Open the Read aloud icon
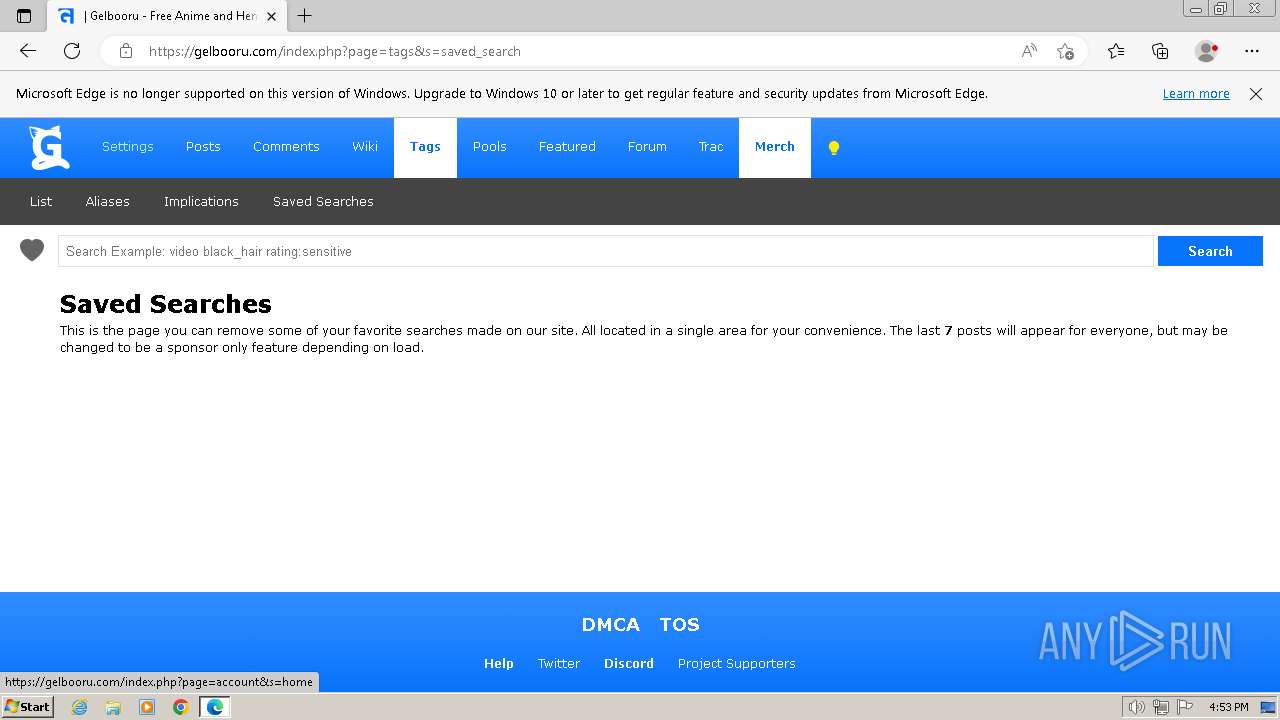The width and height of the screenshot is (1280, 720). 1029,51
